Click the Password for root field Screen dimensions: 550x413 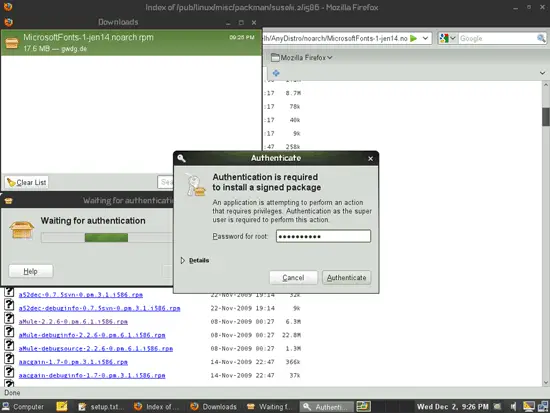pos(323,236)
